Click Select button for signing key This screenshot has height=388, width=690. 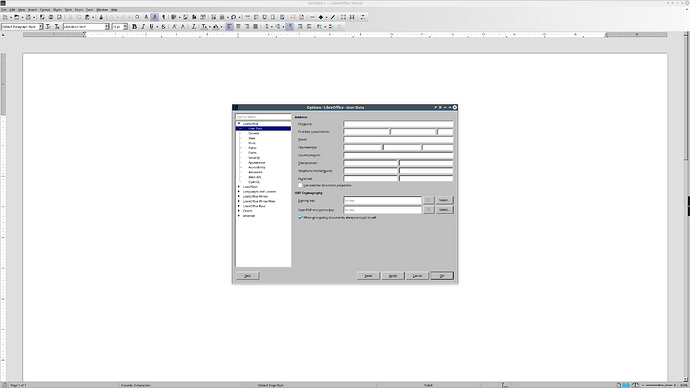(x=444, y=200)
